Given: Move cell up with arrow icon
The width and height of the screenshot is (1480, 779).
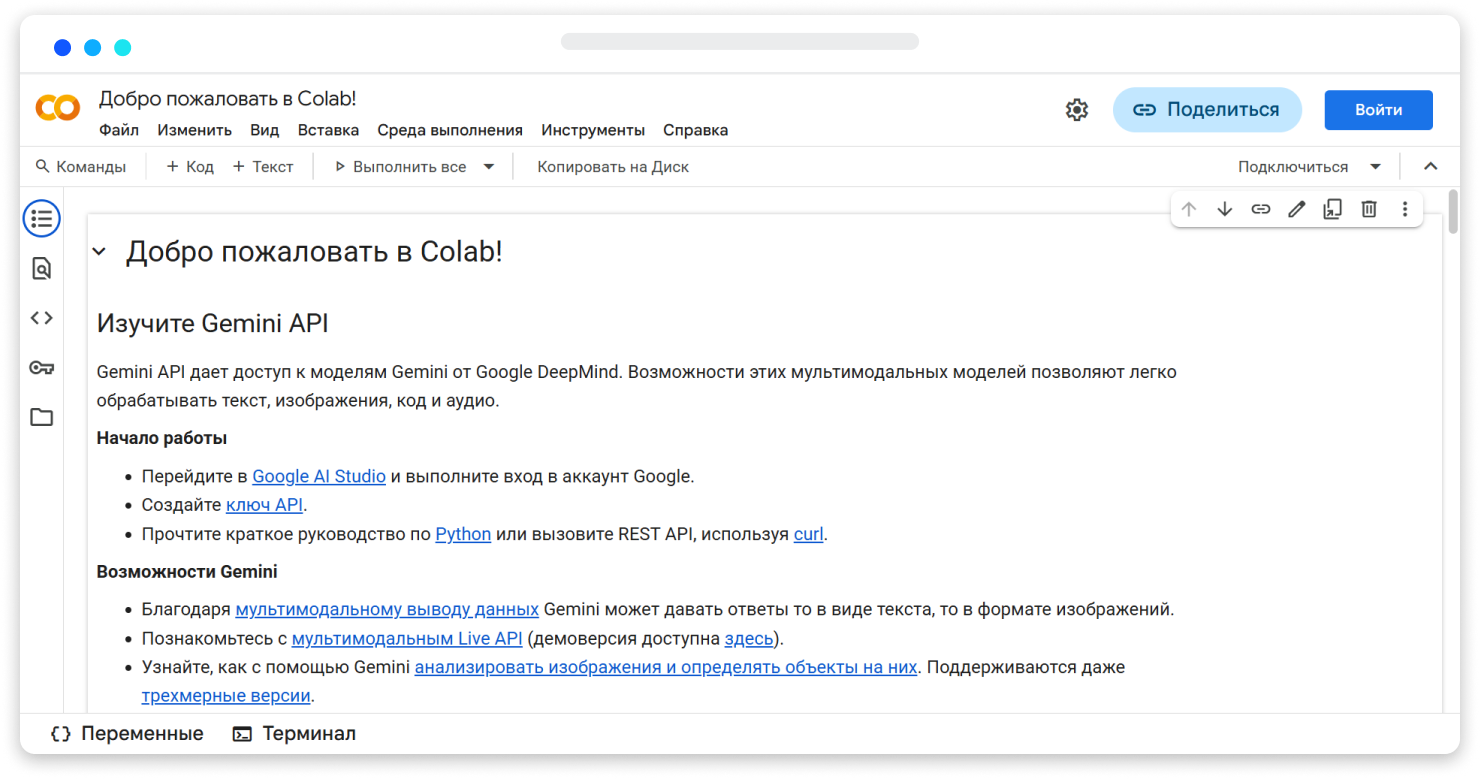Looking at the screenshot, I should click(x=1189, y=209).
